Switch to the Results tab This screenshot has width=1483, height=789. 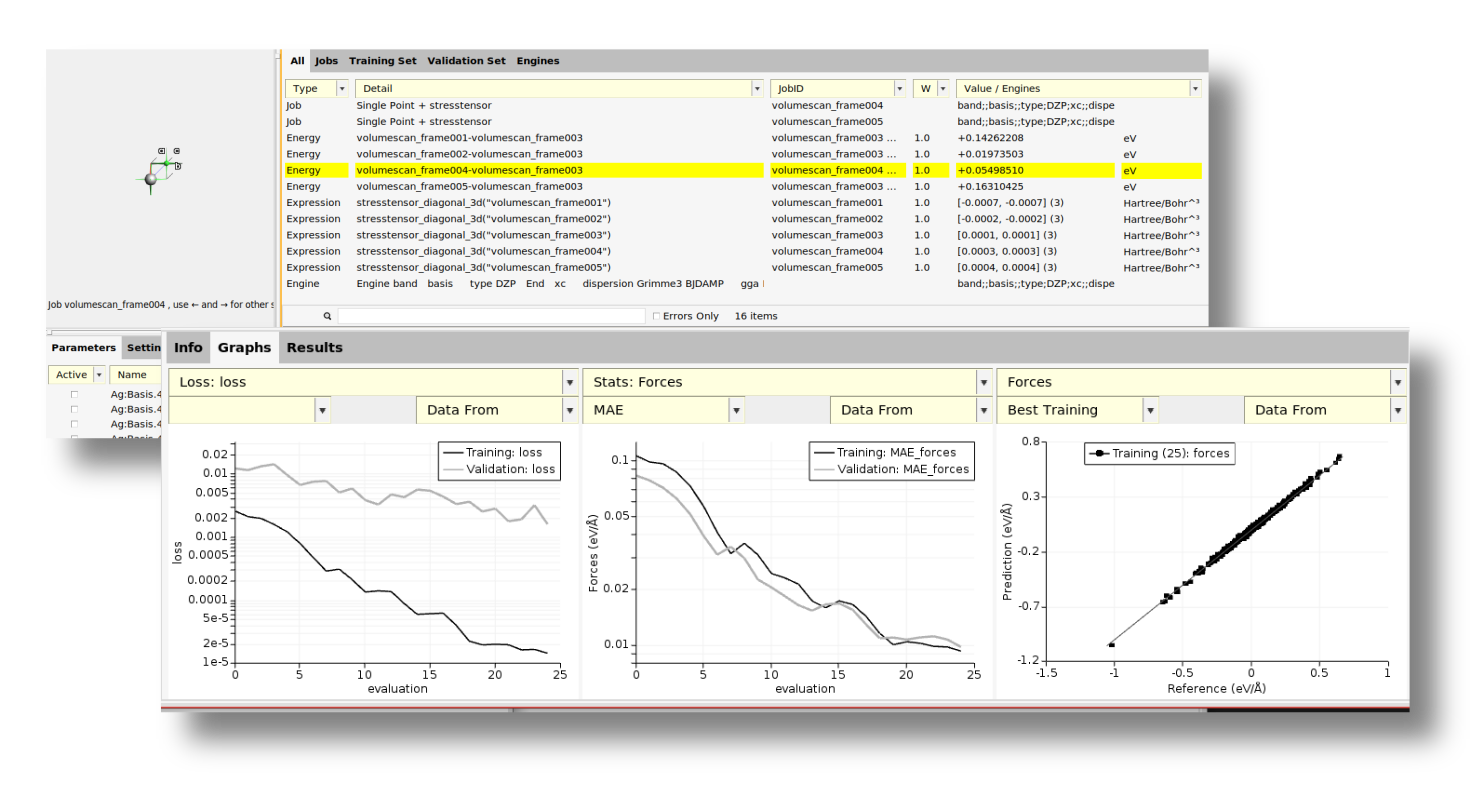tap(314, 348)
